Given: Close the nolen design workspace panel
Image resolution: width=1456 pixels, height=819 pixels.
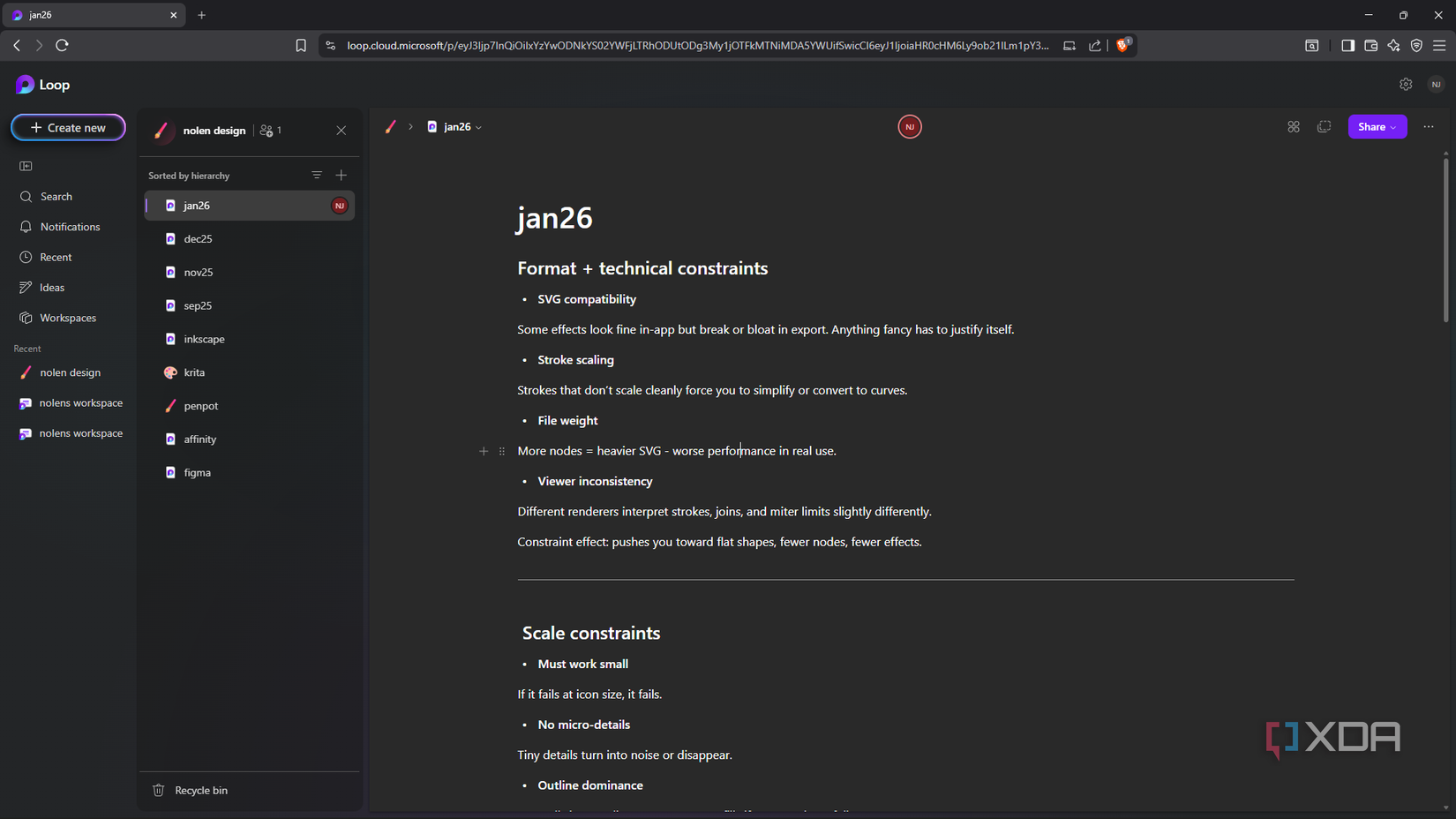Looking at the screenshot, I should tap(341, 131).
